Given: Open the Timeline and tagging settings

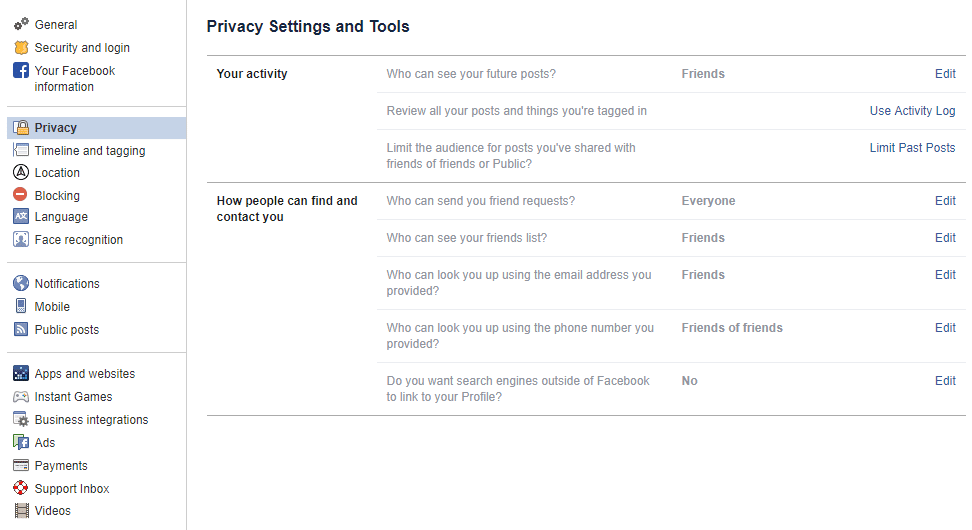Looking at the screenshot, I should 90,151.
